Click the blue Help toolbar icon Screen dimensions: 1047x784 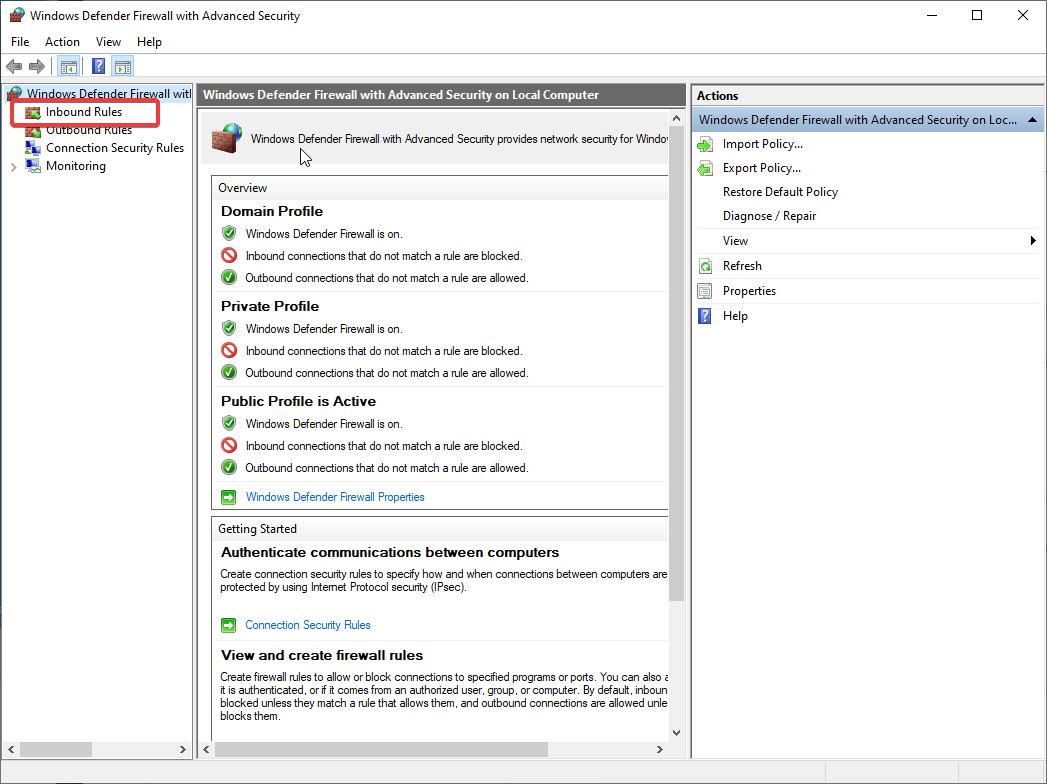coord(99,66)
